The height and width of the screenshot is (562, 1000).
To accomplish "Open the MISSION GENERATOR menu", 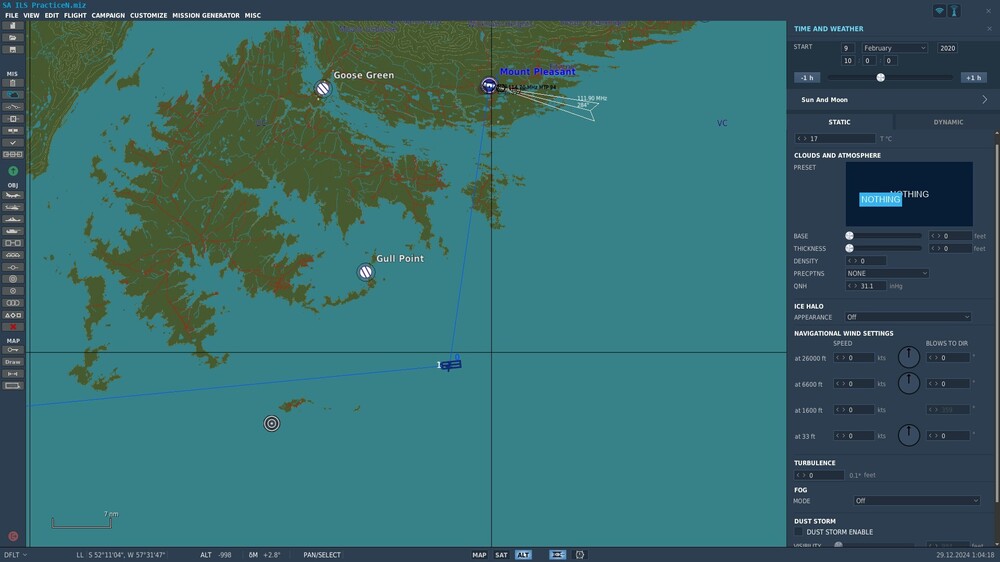I will coord(206,15).
